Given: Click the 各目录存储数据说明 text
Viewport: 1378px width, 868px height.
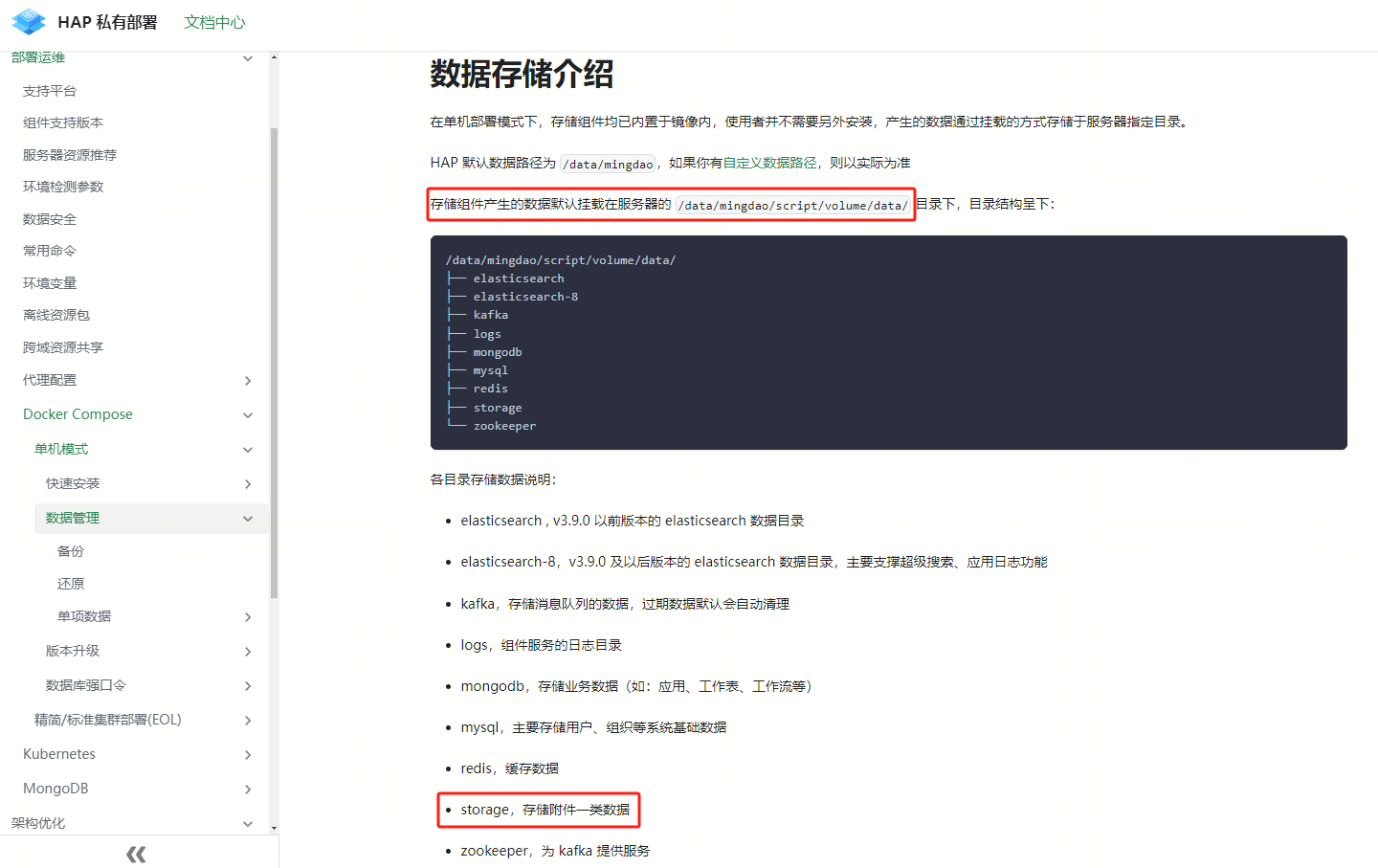Looking at the screenshot, I should coord(494,479).
